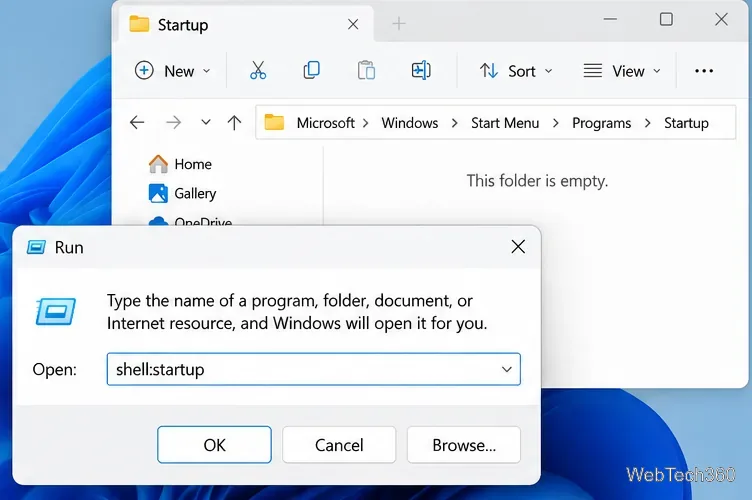Close the Startup tab

tap(353, 24)
